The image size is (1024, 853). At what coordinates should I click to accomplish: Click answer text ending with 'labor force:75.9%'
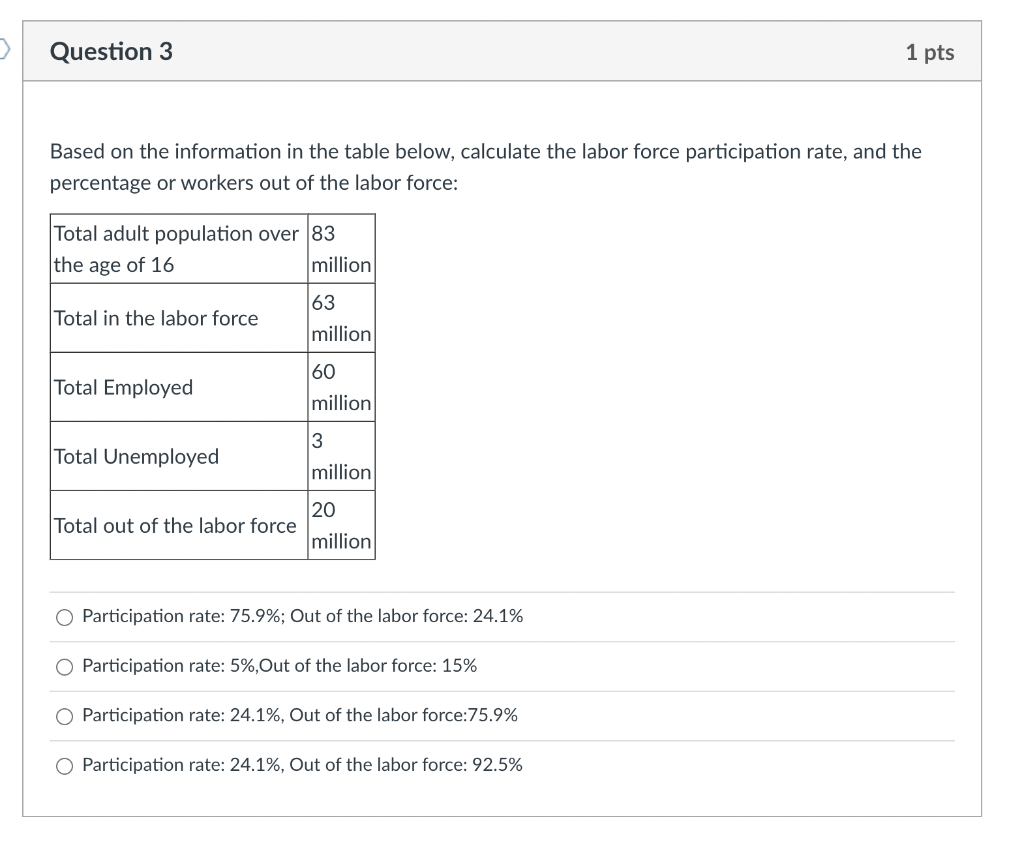(x=300, y=715)
